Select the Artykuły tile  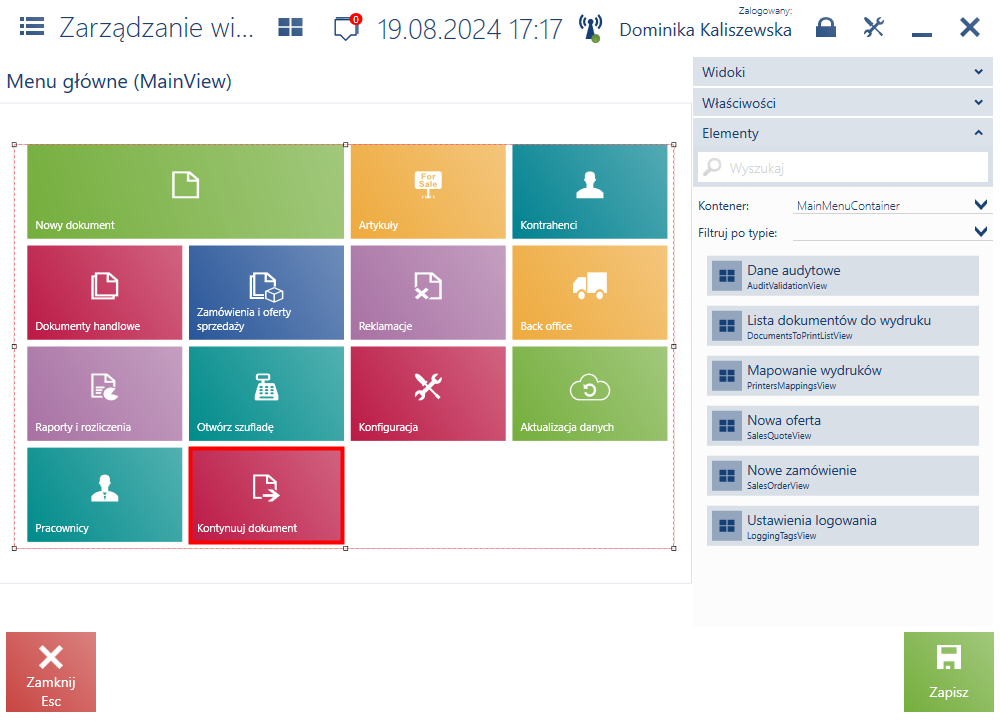428,192
